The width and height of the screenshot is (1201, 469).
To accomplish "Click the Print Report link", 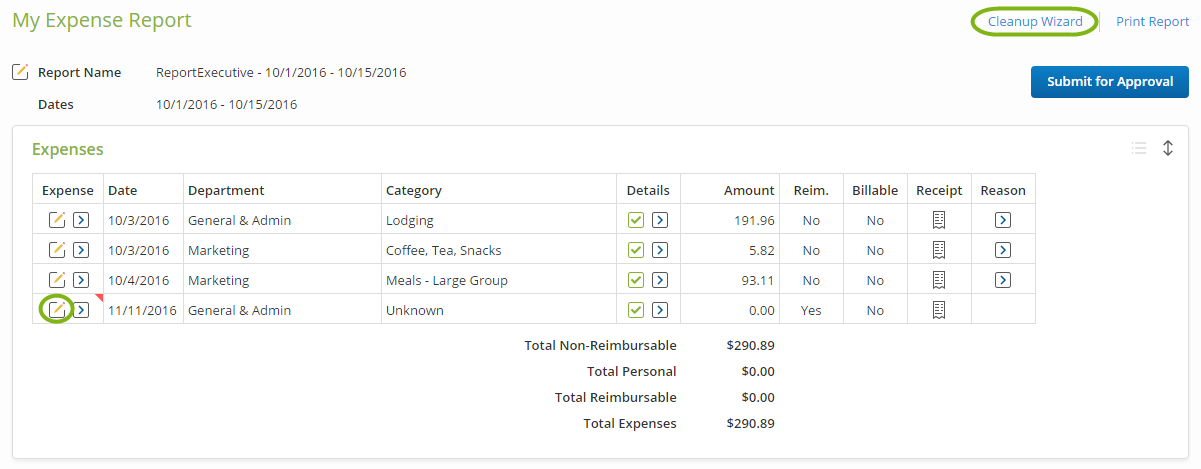I will coord(1152,21).
